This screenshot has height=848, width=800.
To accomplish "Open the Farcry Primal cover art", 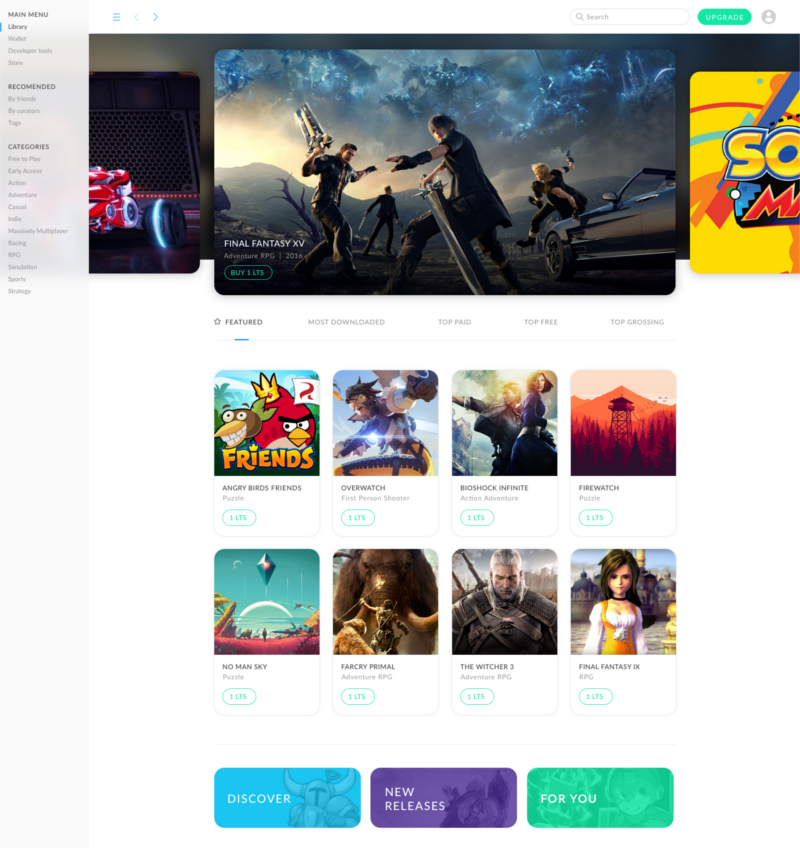I will 385,602.
